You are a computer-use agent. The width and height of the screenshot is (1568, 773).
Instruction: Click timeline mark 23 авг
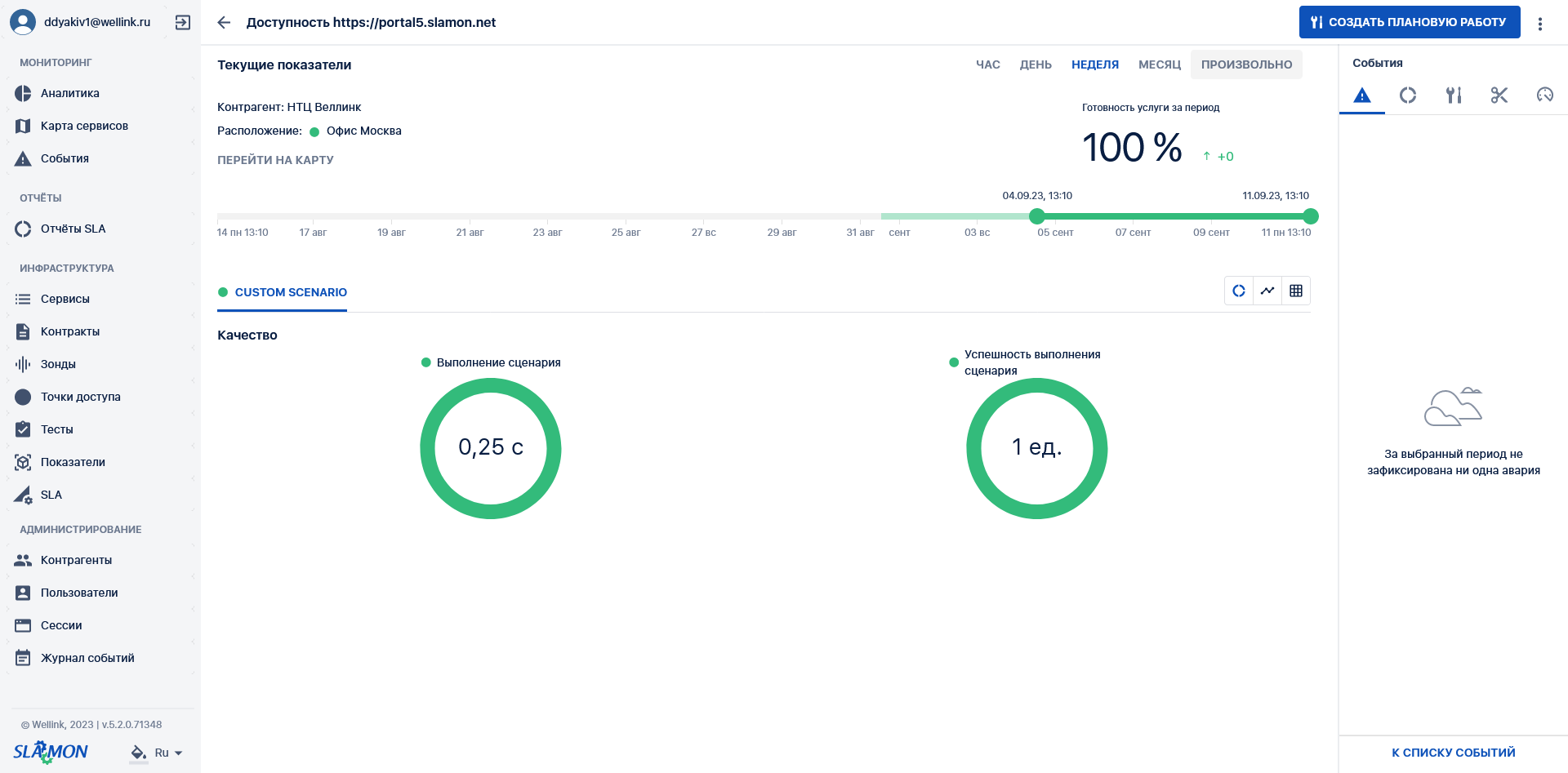[x=547, y=233]
